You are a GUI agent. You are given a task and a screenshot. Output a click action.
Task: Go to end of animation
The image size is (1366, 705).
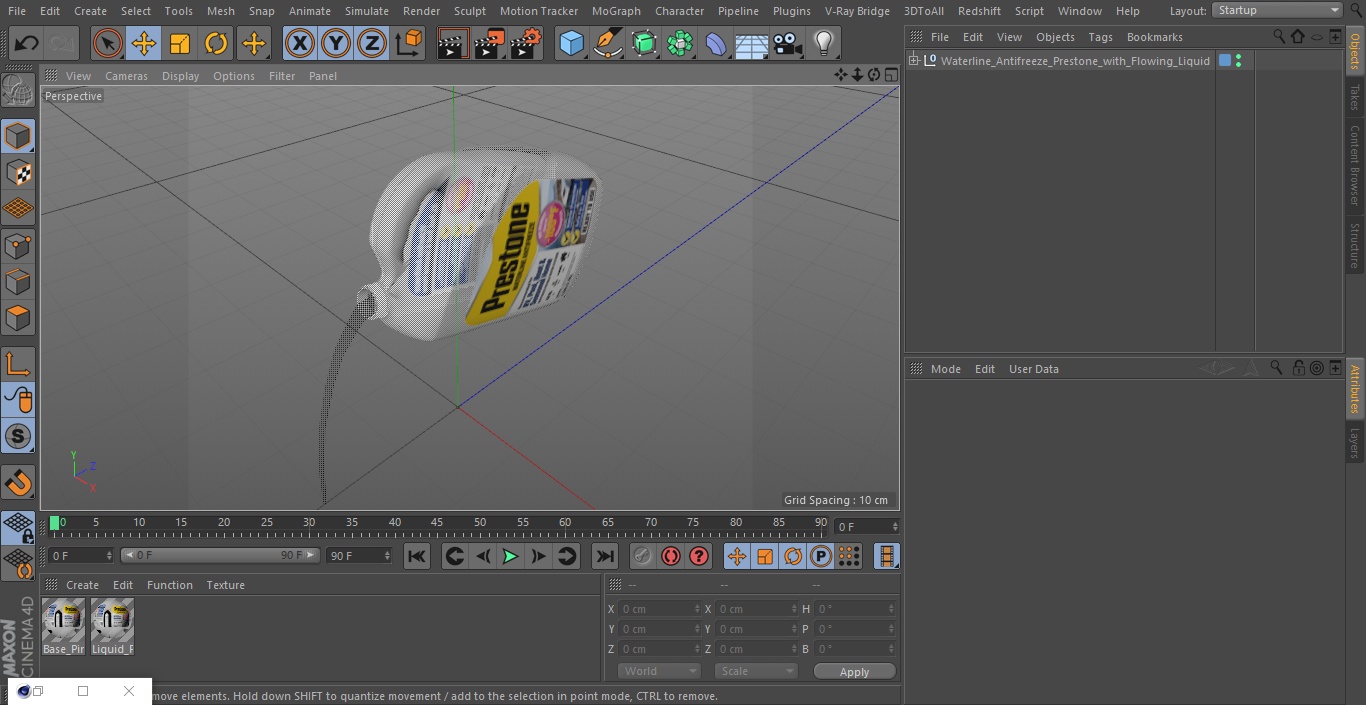[605, 556]
